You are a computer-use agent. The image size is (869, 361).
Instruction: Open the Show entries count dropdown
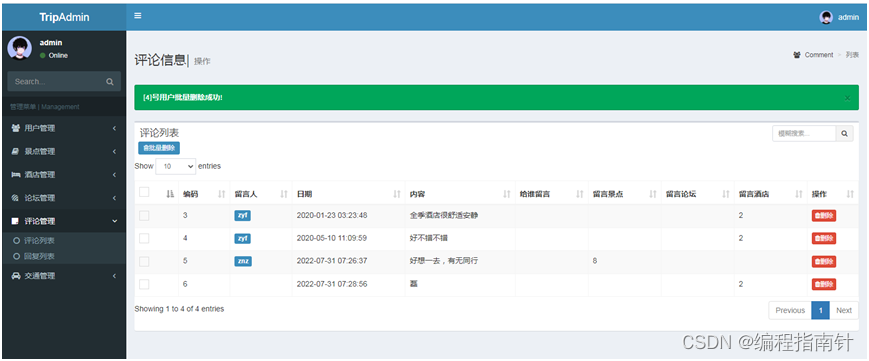pos(176,166)
